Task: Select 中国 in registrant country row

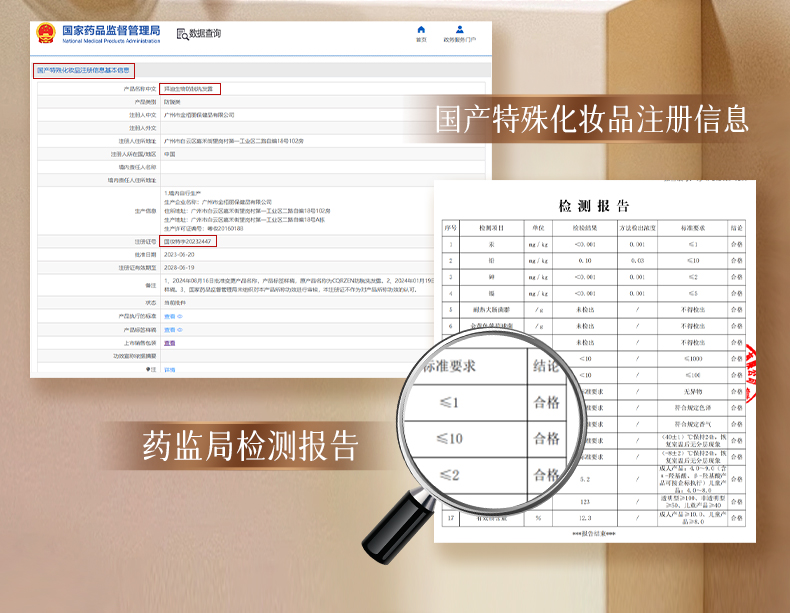Action: 169,154
